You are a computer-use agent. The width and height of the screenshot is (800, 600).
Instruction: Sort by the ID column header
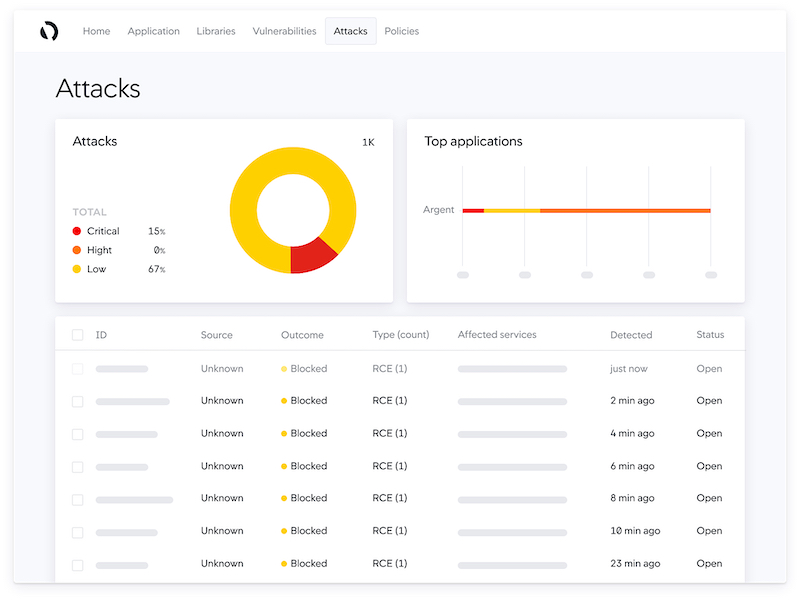coord(101,335)
